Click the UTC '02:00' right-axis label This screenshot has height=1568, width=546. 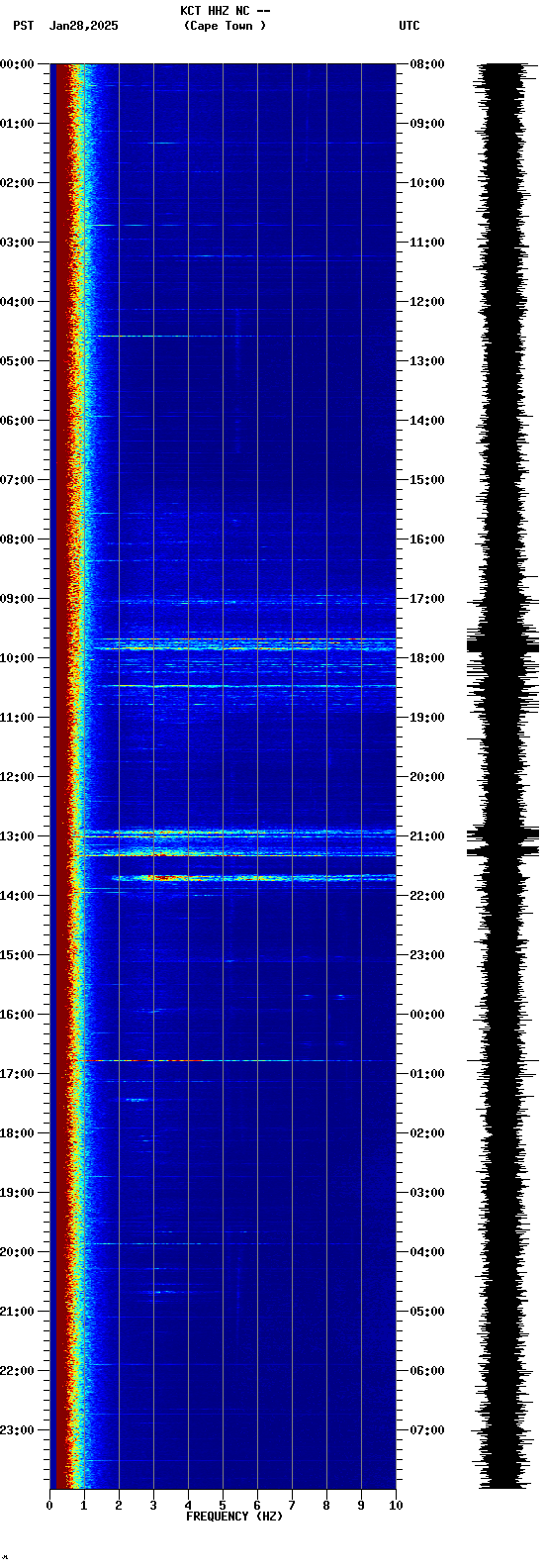[x=427, y=1133]
